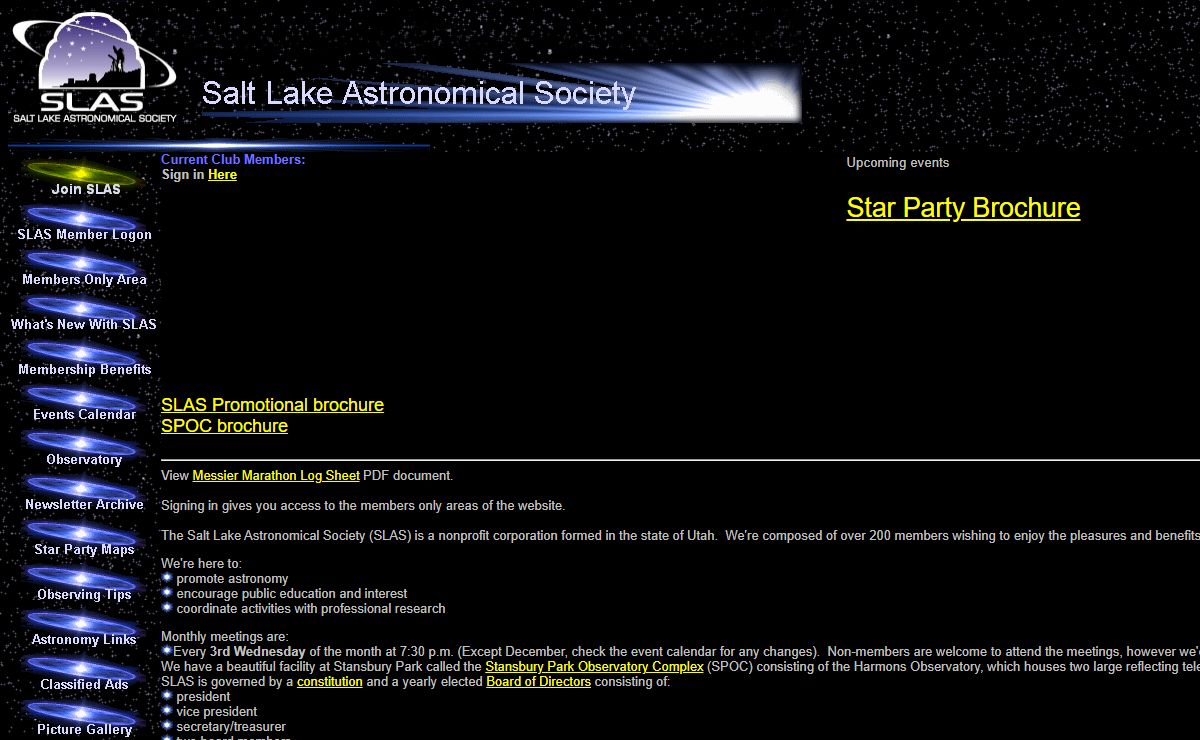Image resolution: width=1200 pixels, height=740 pixels.
Task: Click the star bullet beside 'promote astronomy'
Action: pyautogui.click(x=167, y=578)
